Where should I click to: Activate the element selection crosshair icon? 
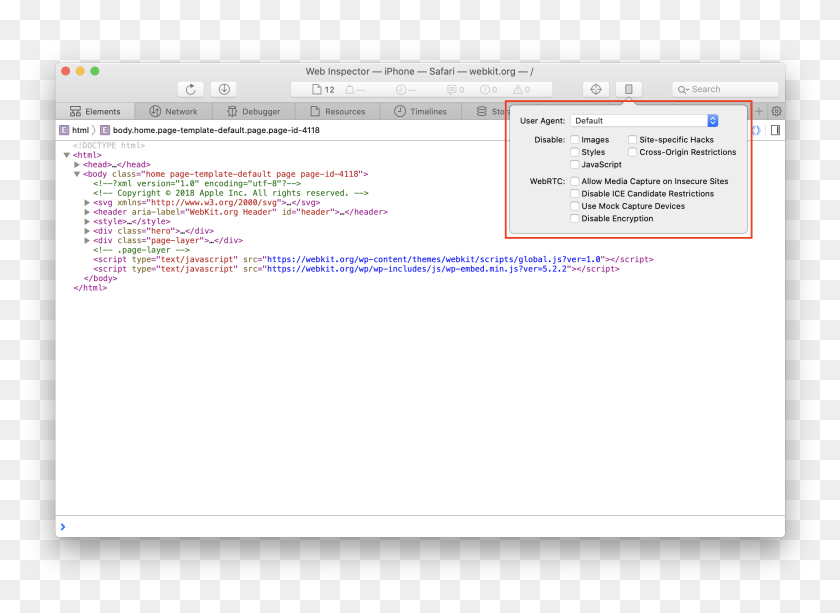[596, 89]
